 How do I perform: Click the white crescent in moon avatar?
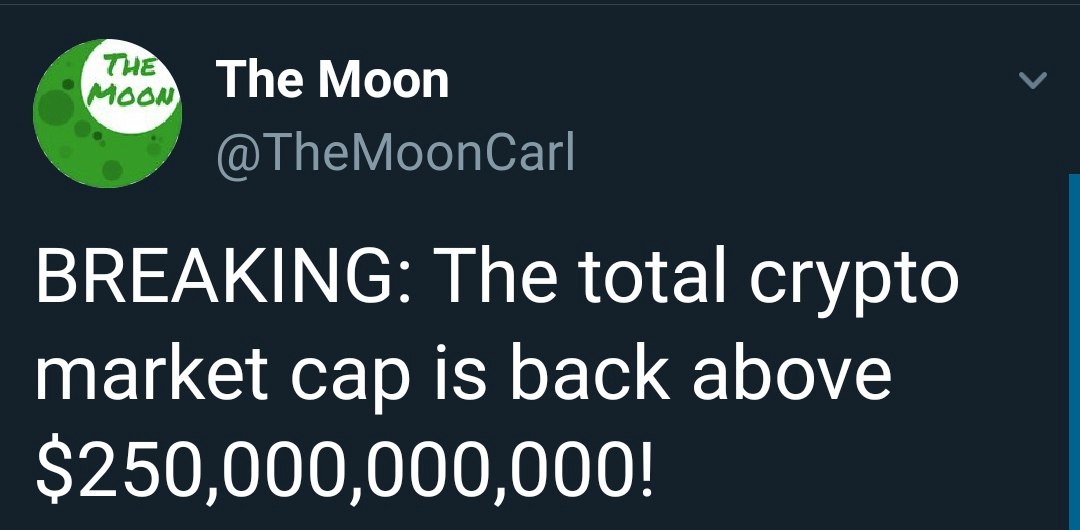click(x=131, y=88)
